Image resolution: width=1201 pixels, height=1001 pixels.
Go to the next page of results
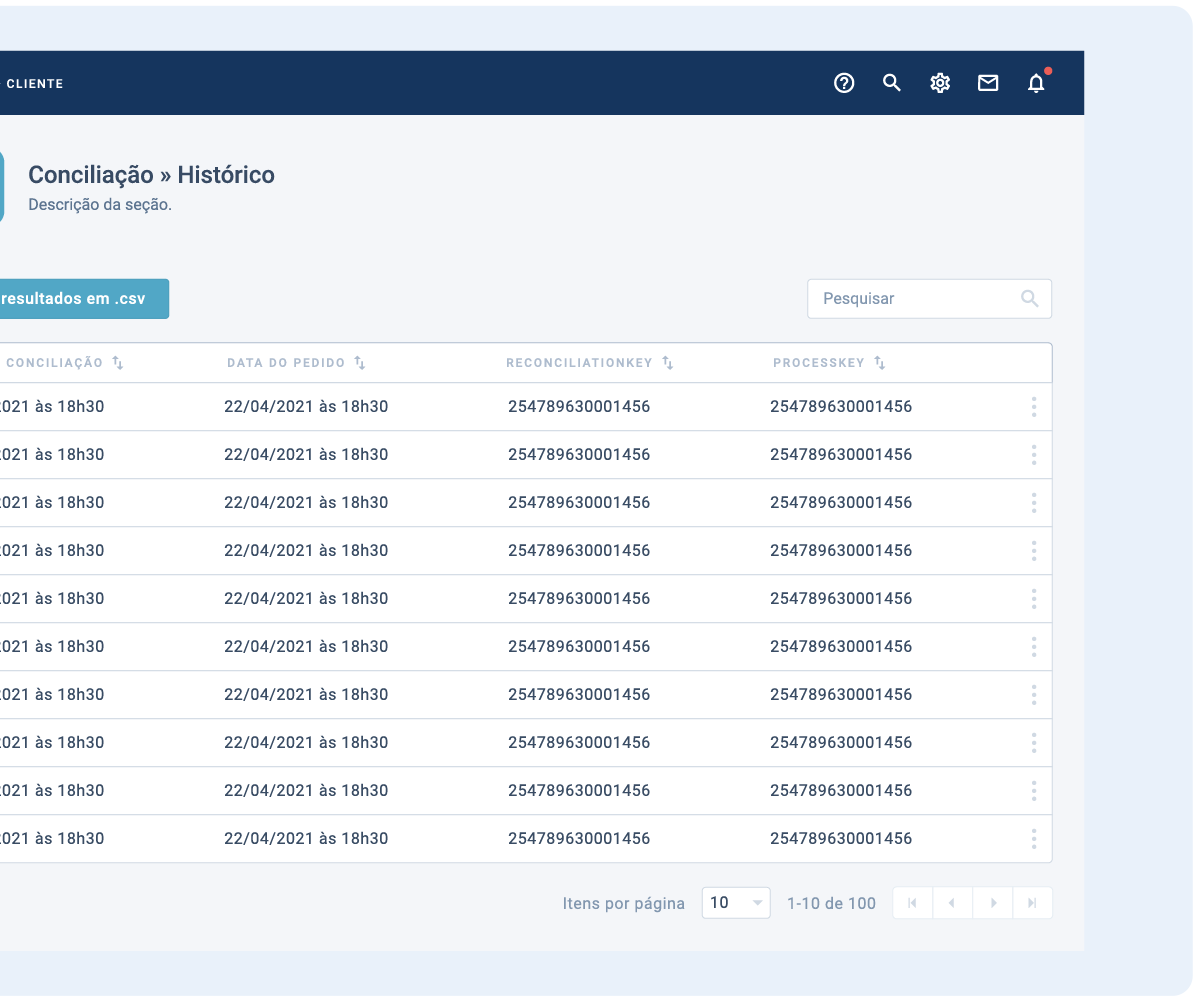pyautogui.click(x=992, y=903)
